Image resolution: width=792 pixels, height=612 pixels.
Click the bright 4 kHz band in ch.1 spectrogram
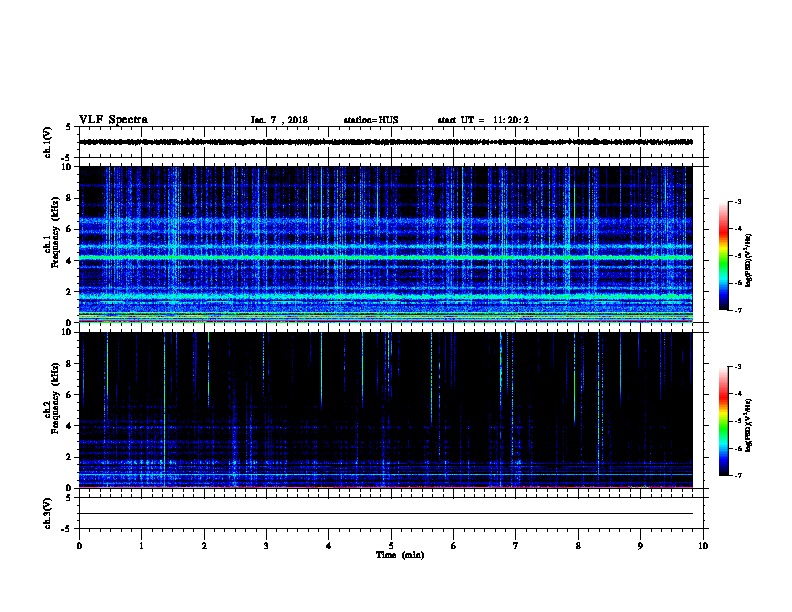coord(386,258)
